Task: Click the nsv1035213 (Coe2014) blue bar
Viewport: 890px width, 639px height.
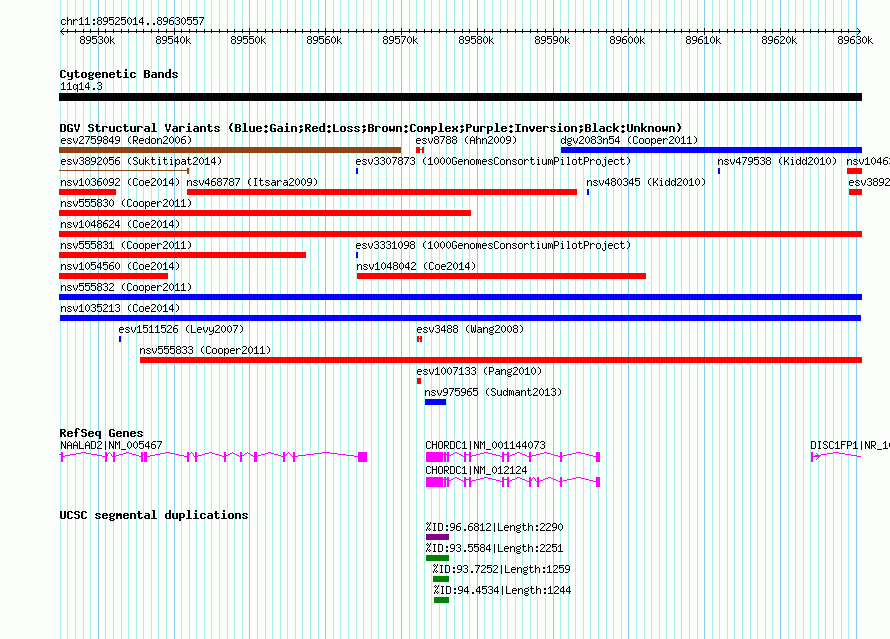Action: (460, 318)
